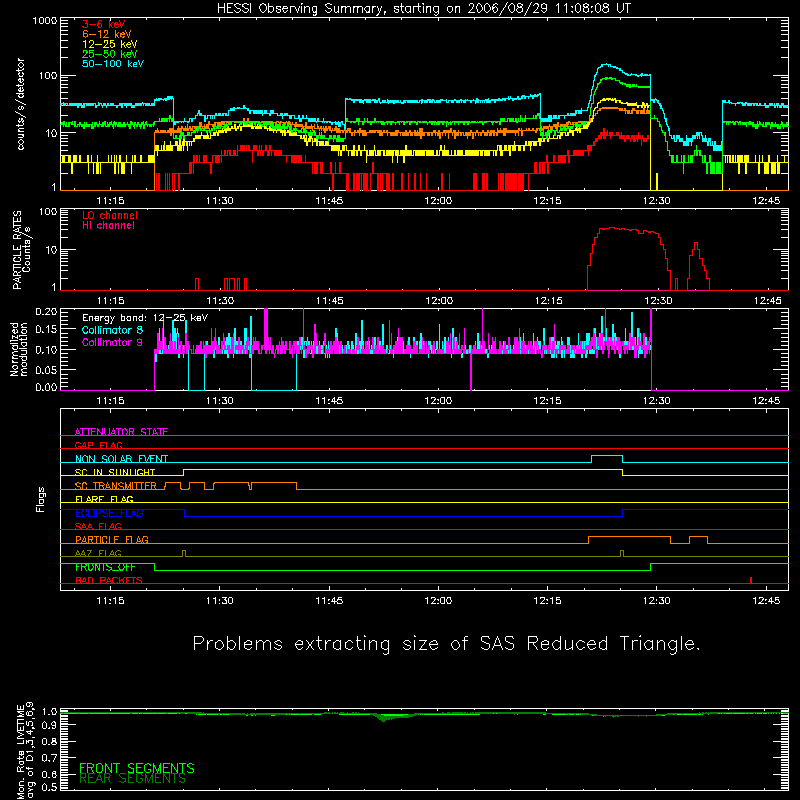
Task: Select the 12-25 keV legend entry in count-rate plot
Action: point(109,44)
